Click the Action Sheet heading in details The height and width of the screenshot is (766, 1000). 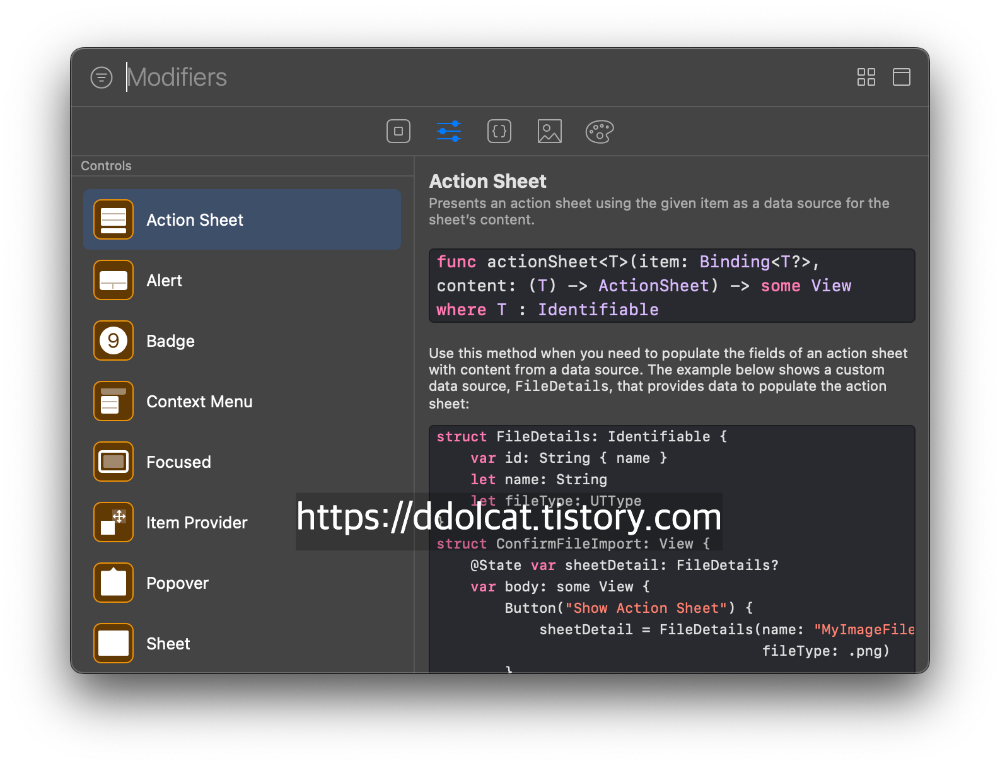(488, 181)
